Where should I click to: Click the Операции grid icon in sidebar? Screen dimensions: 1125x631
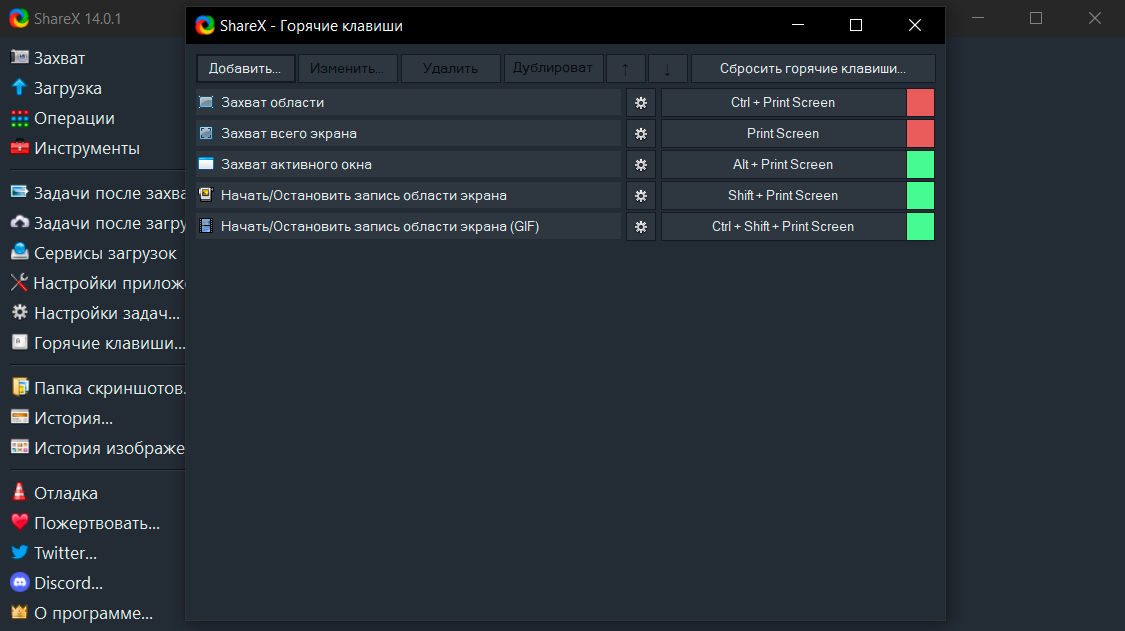[19, 118]
